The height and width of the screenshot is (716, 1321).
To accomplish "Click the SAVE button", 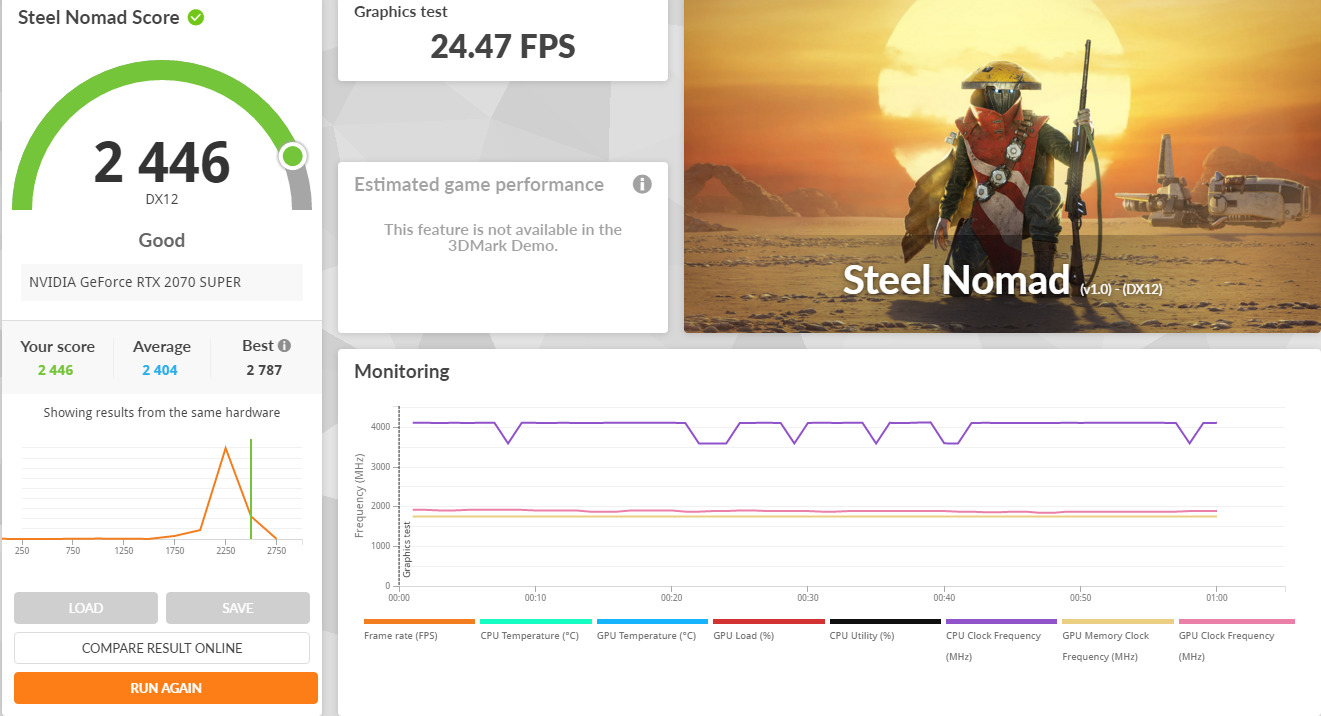I will [238, 608].
